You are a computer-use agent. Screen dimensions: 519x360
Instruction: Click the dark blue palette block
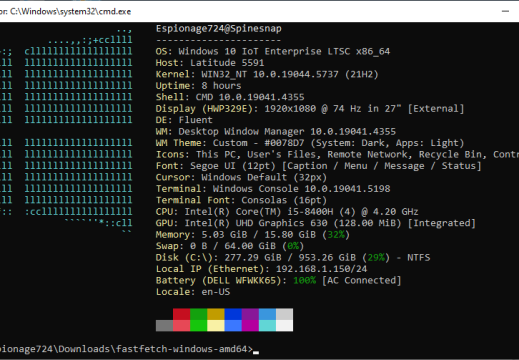[233, 314]
